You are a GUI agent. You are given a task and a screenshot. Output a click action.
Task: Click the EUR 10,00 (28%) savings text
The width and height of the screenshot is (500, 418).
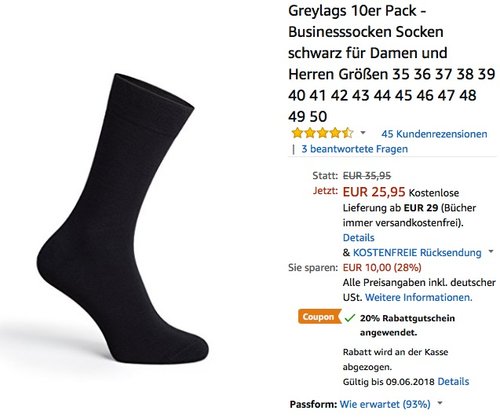tap(382, 267)
